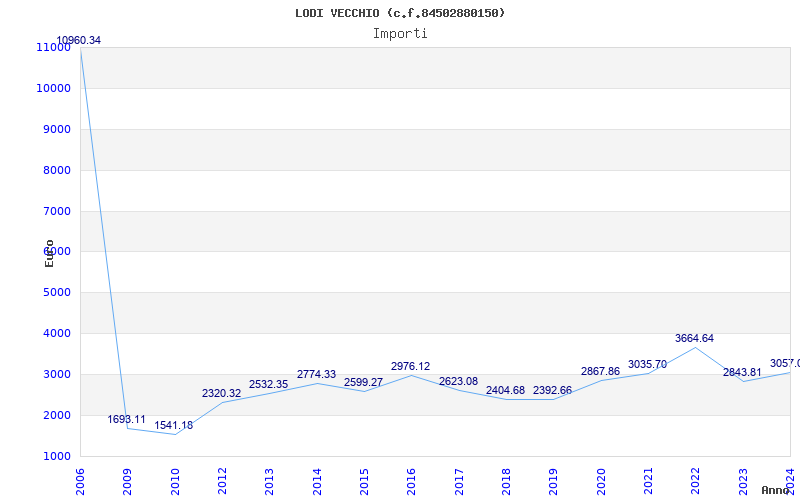Click the 2013 x-axis year
Image resolution: width=800 pixels, height=500 pixels.
click(269, 482)
